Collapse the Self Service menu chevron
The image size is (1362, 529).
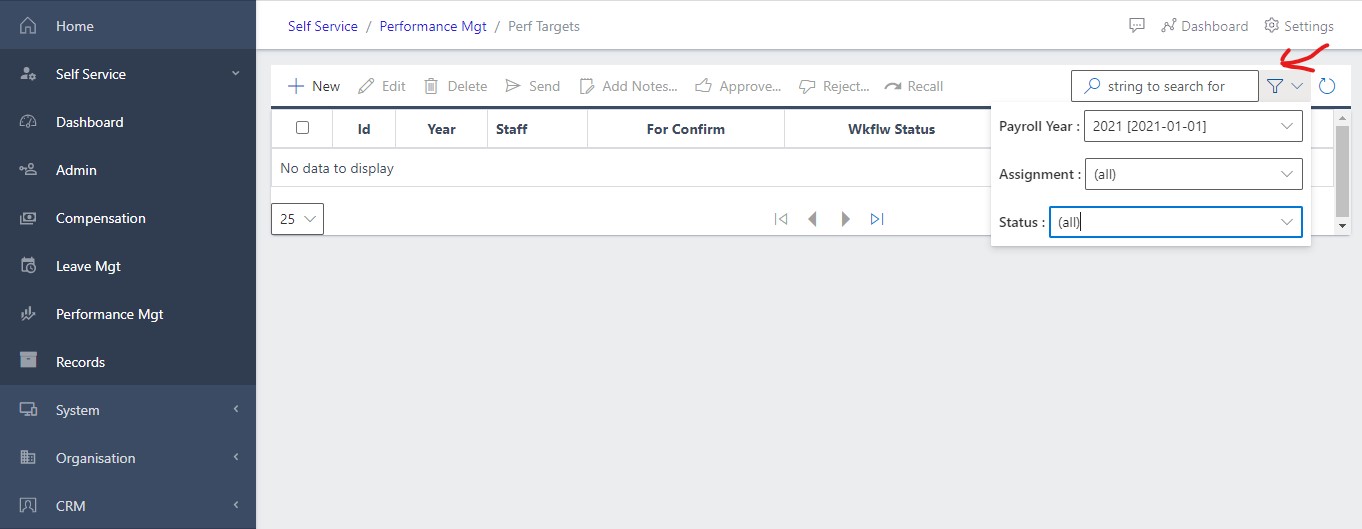[x=235, y=74]
